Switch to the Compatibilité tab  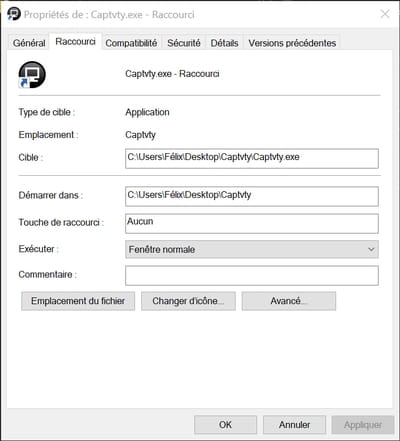(x=131, y=43)
